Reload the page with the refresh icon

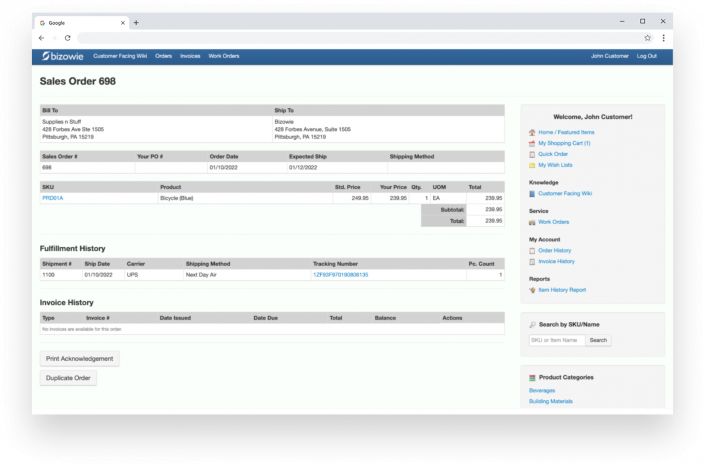click(67, 38)
